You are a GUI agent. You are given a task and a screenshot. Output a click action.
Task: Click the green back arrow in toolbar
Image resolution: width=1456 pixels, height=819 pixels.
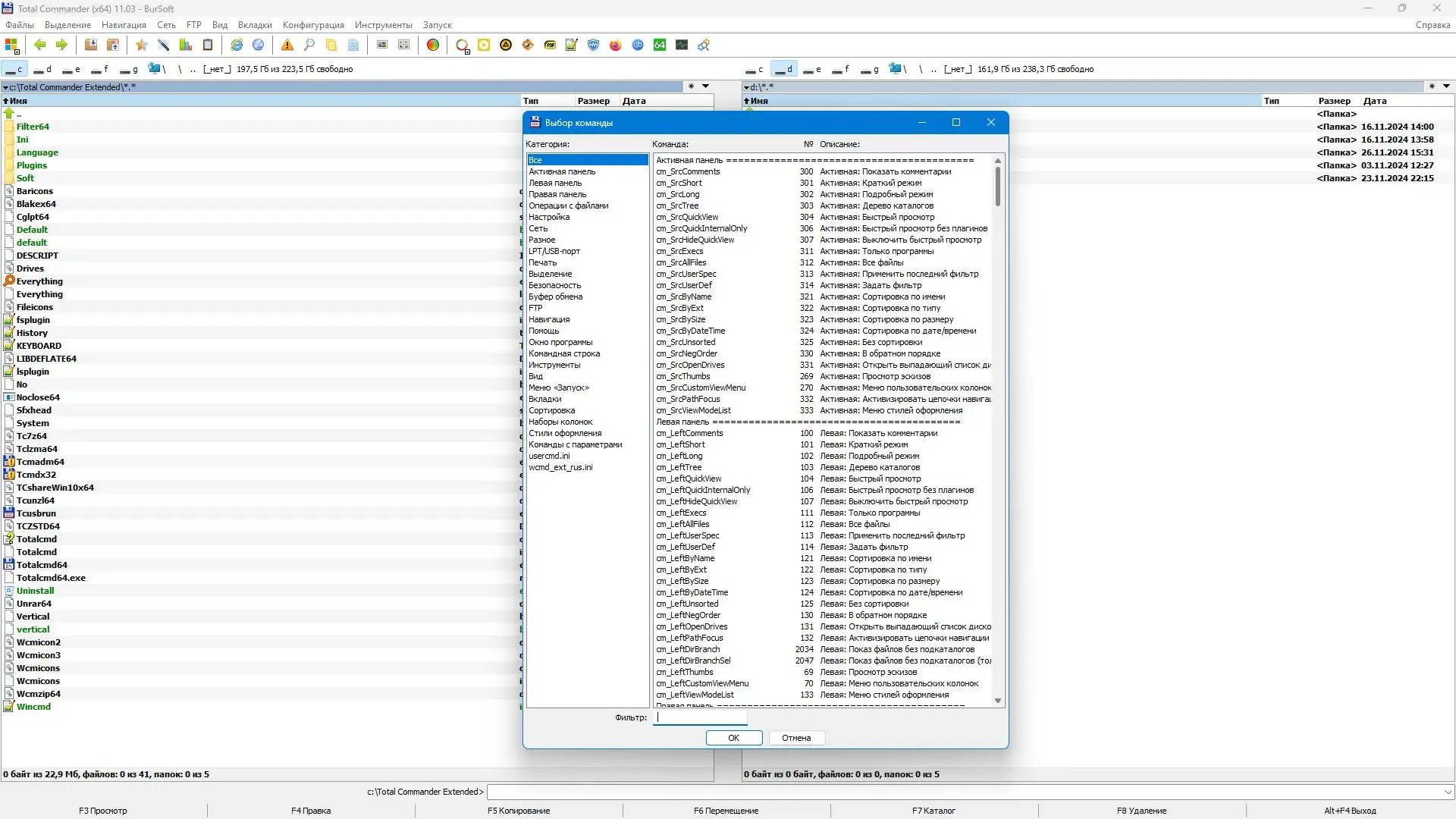(x=39, y=45)
